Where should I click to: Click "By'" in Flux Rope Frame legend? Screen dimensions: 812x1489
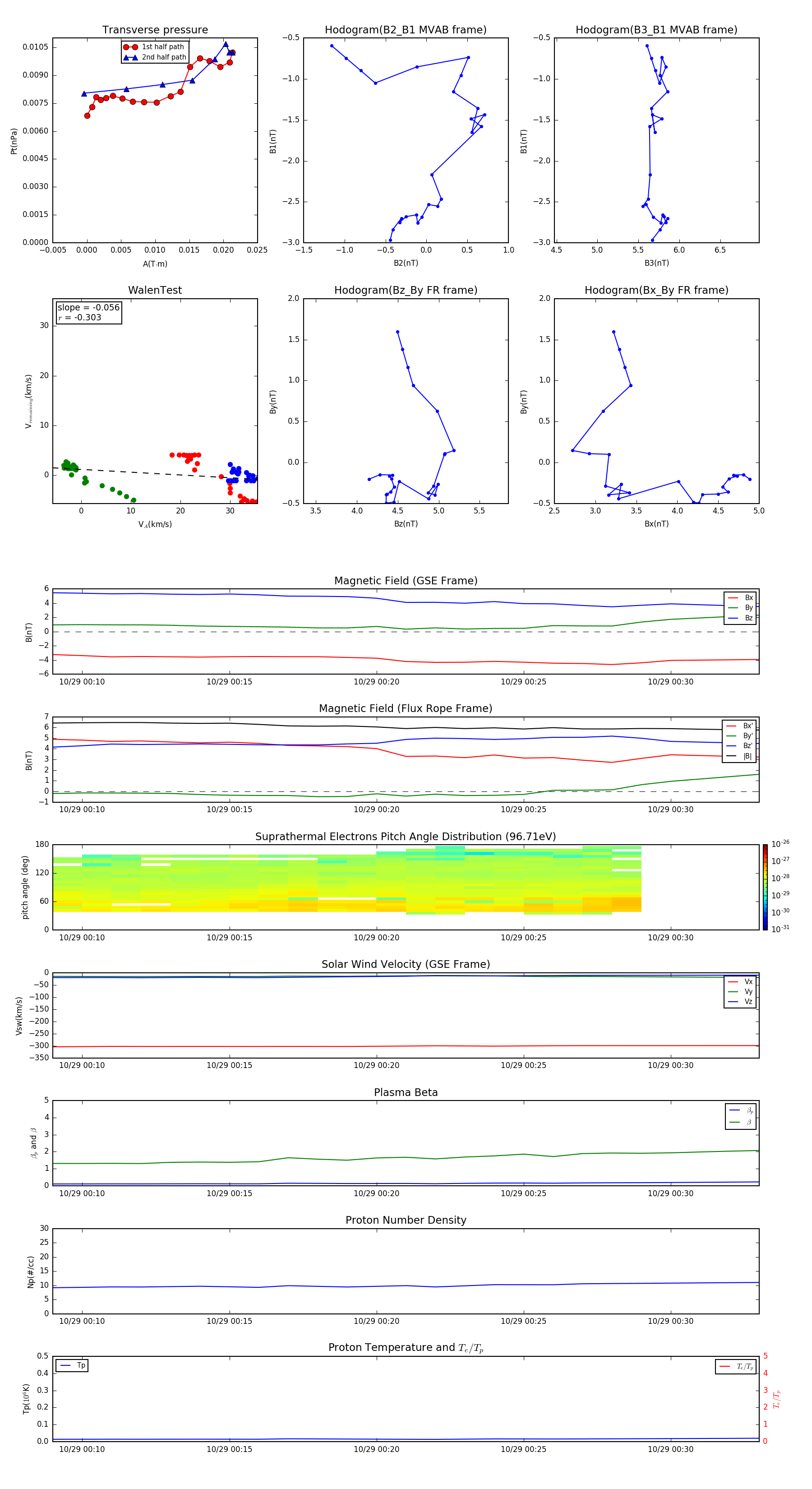748,736
